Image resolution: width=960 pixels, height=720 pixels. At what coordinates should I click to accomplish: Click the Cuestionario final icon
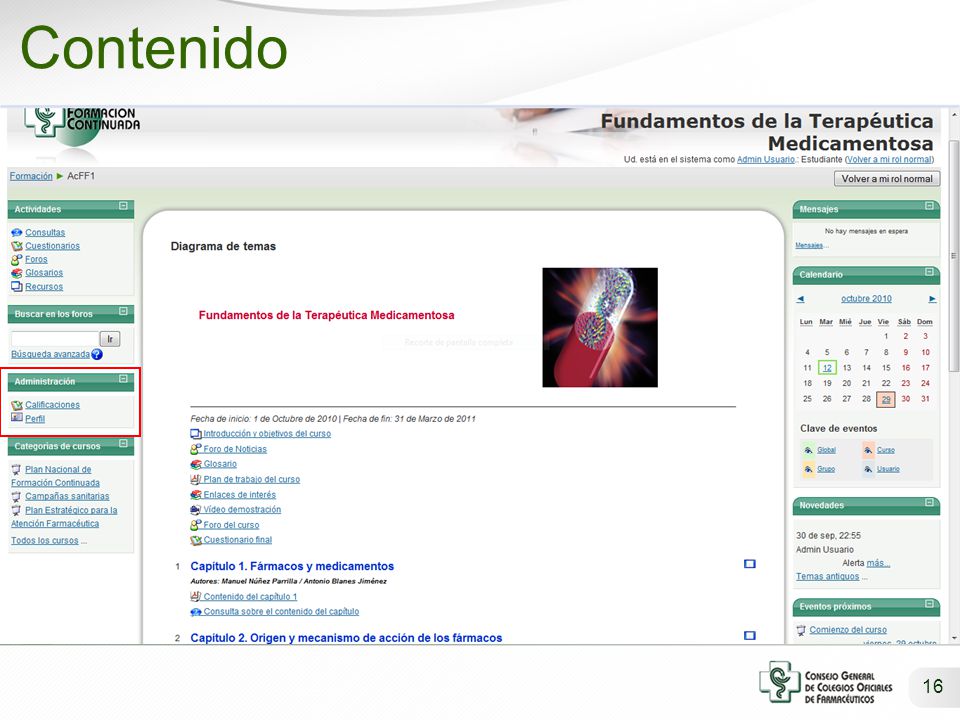[196, 540]
